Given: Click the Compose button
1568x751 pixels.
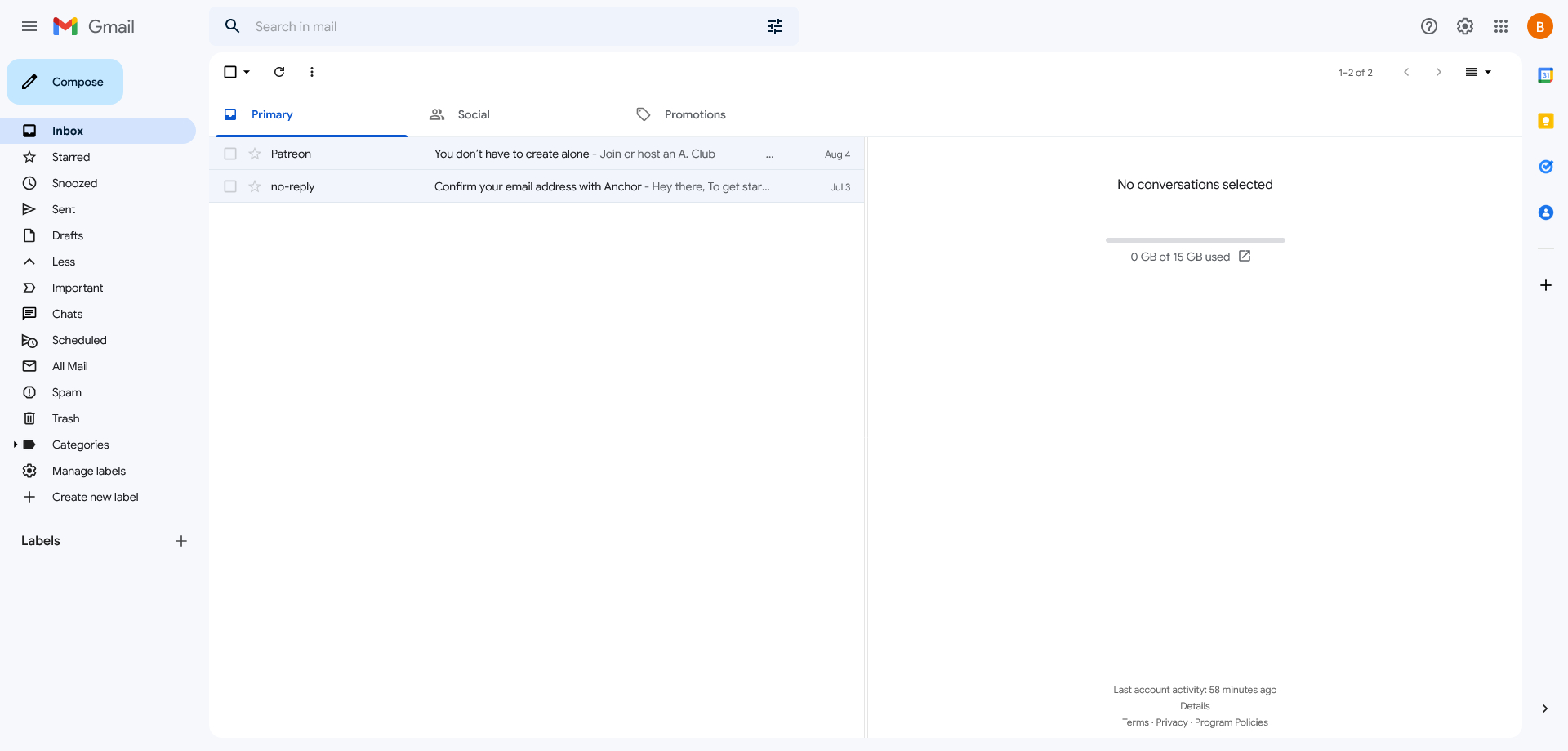Looking at the screenshot, I should [65, 82].
